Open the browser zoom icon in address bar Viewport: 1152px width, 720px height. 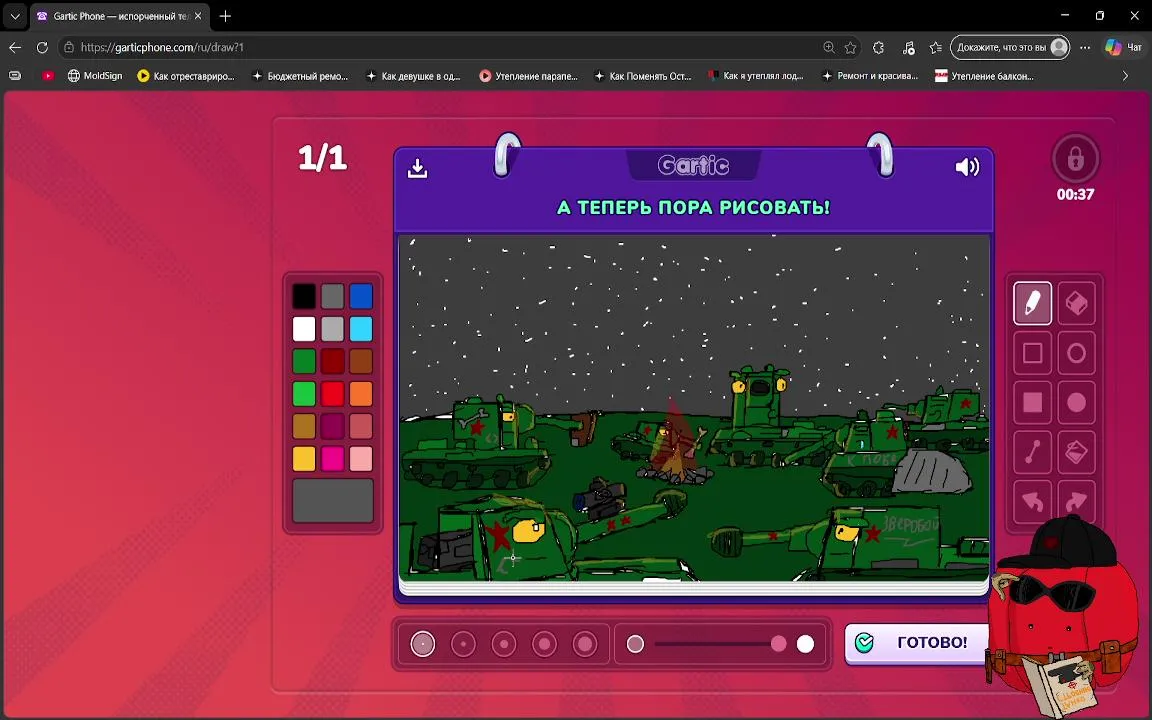point(829,47)
